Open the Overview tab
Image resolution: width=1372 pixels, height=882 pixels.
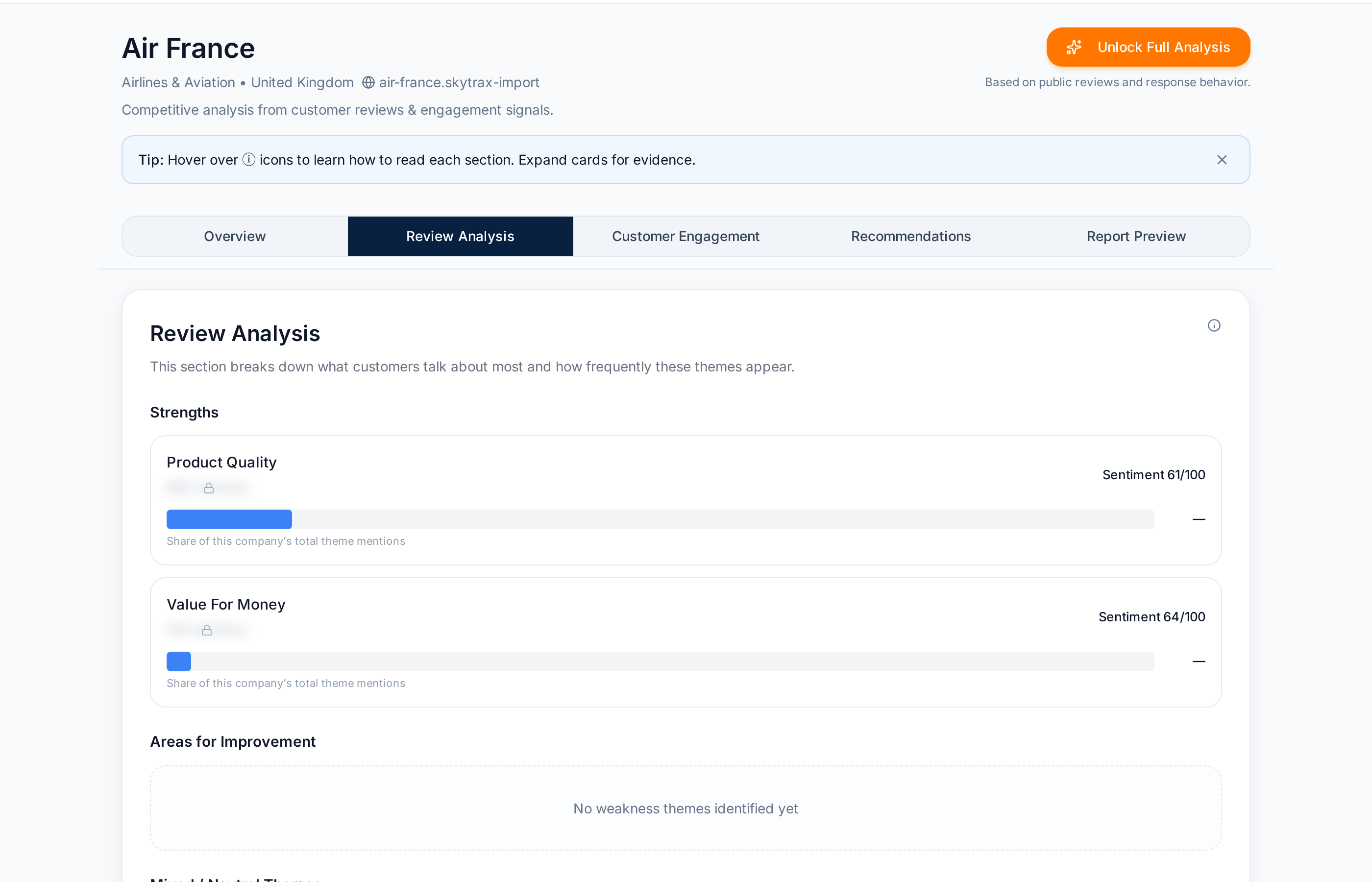(235, 236)
